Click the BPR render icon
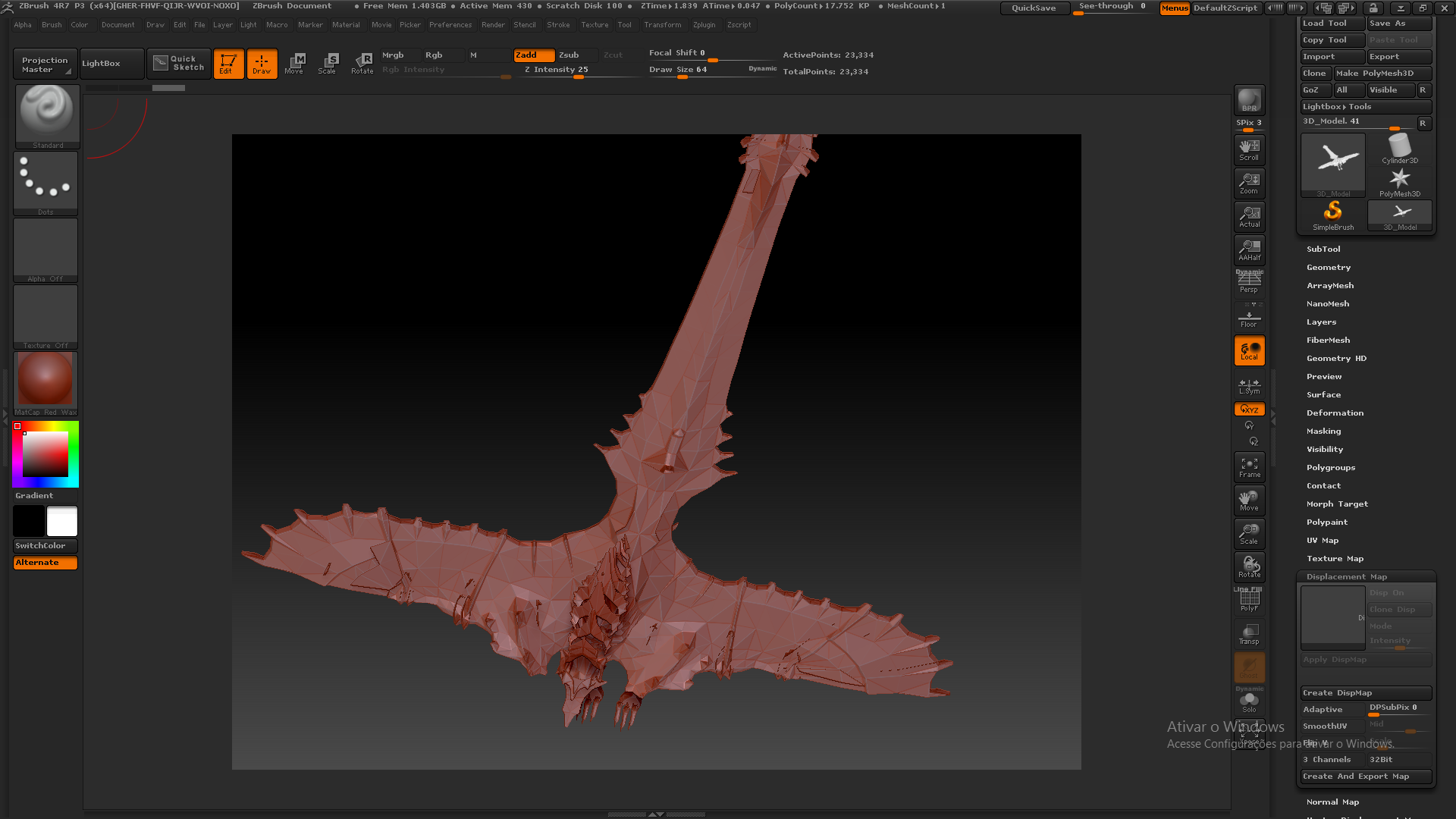The image size is (1456, 819). 1249,100
